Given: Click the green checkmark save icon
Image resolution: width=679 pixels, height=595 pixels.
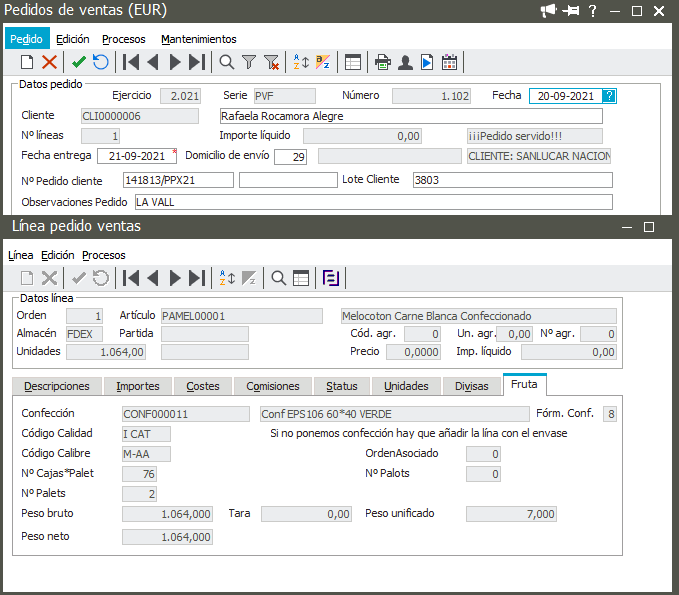Looking at the screenshot, I should pos(79,62).
